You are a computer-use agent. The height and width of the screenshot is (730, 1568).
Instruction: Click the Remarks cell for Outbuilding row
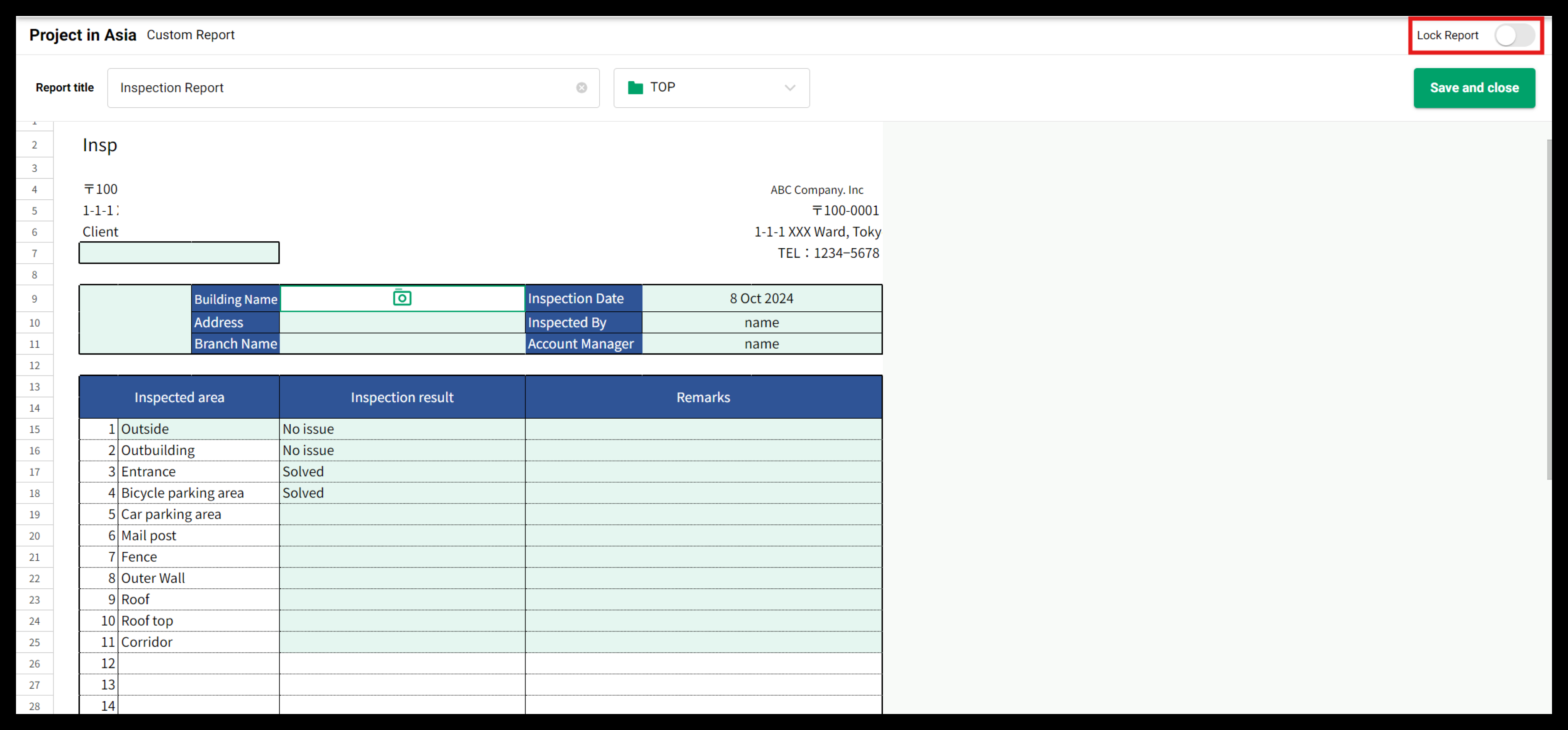tap(703, 451)
